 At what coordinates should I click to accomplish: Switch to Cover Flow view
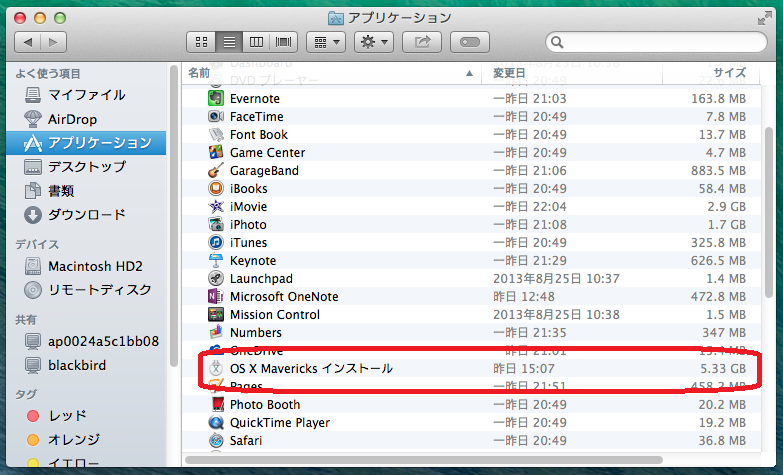pos(284,42)
